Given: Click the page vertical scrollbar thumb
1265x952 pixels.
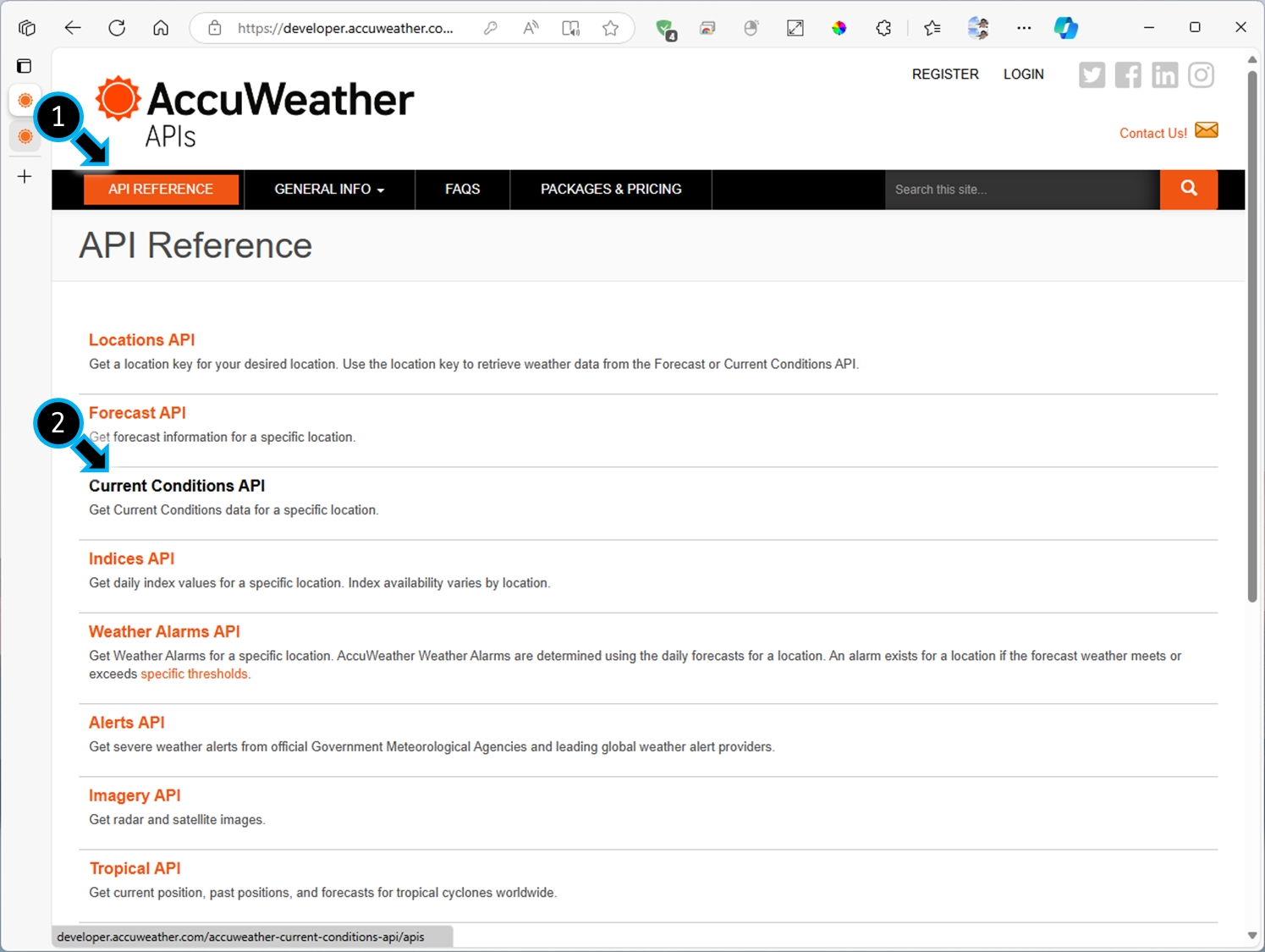Looking at the screenshot, I should (1252, 336).
